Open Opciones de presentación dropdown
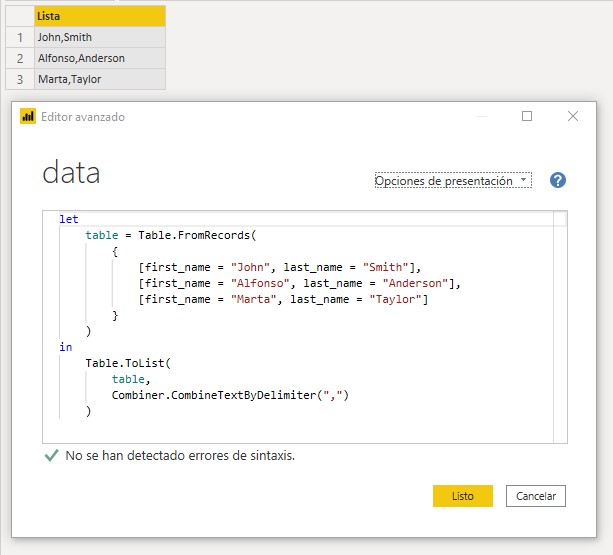The image size is (613, 555). [453, 180]
